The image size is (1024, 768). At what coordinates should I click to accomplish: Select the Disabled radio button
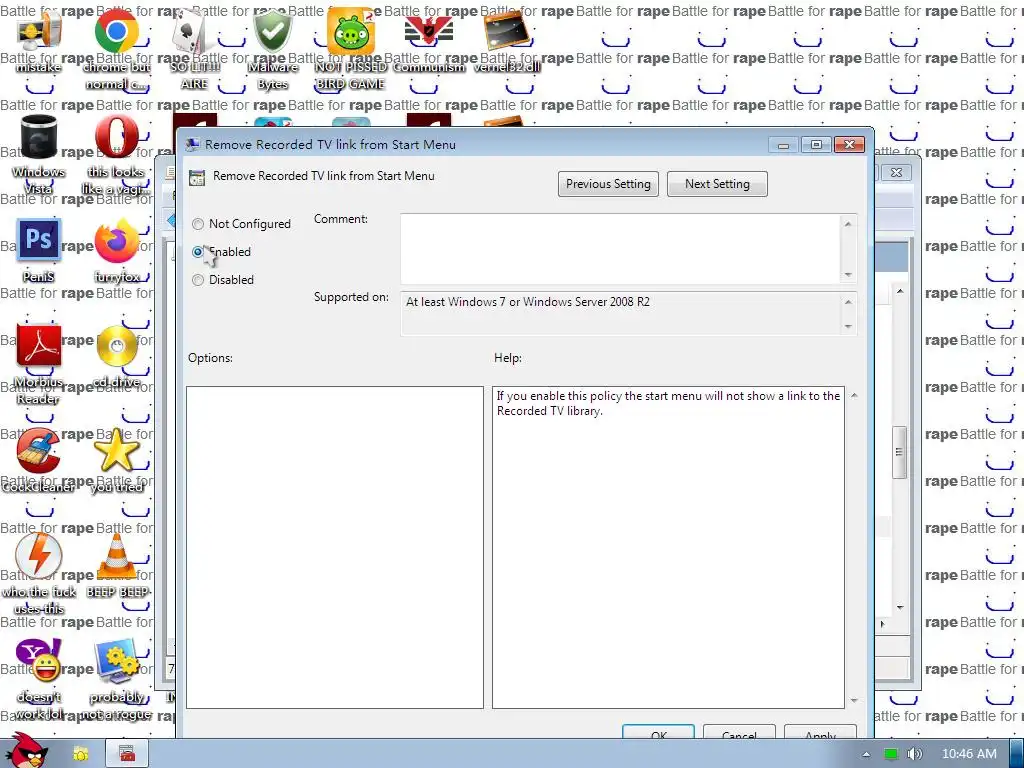(x=198, y=280)
